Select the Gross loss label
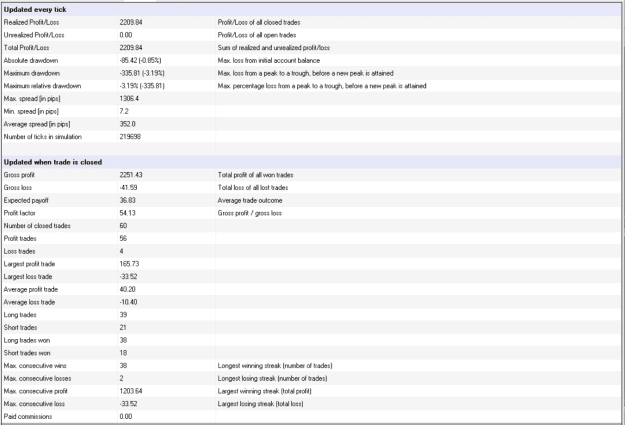 18,188
